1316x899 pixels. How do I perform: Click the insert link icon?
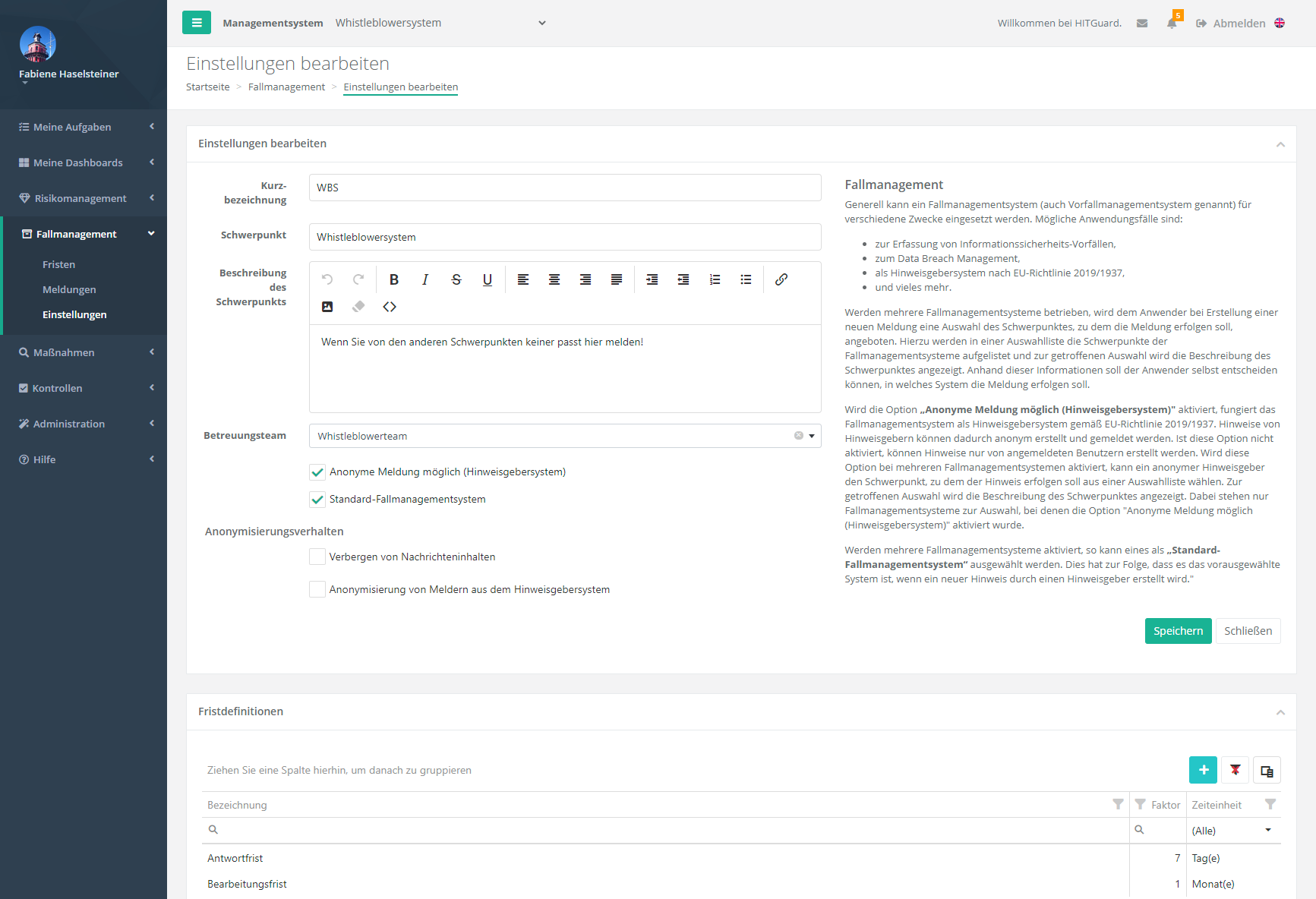click(781, 279)
